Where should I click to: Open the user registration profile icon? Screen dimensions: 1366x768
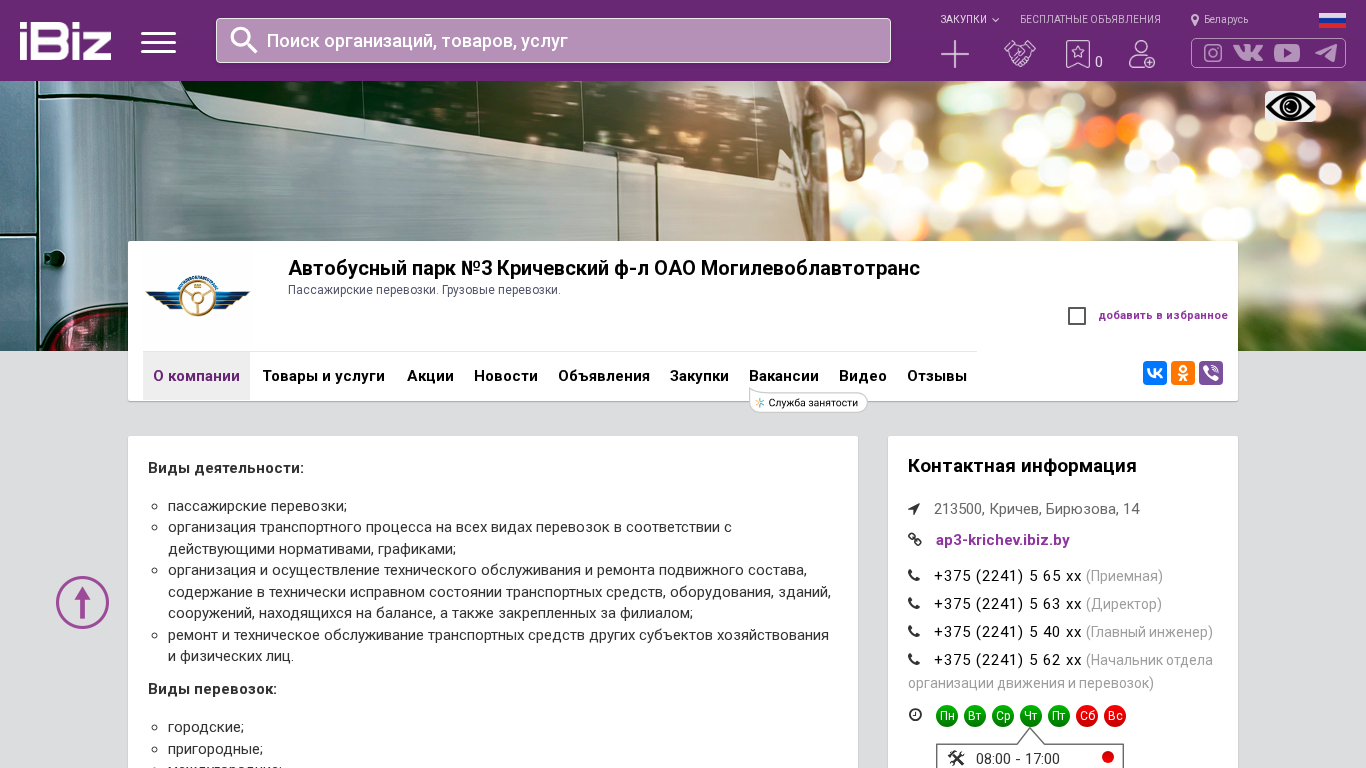tap(1142, 54)
